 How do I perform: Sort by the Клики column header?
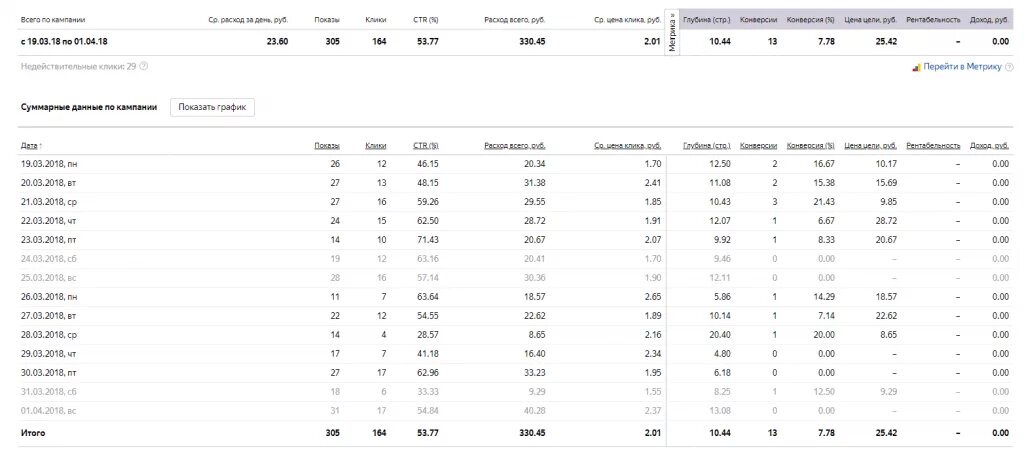click(375, 146)
